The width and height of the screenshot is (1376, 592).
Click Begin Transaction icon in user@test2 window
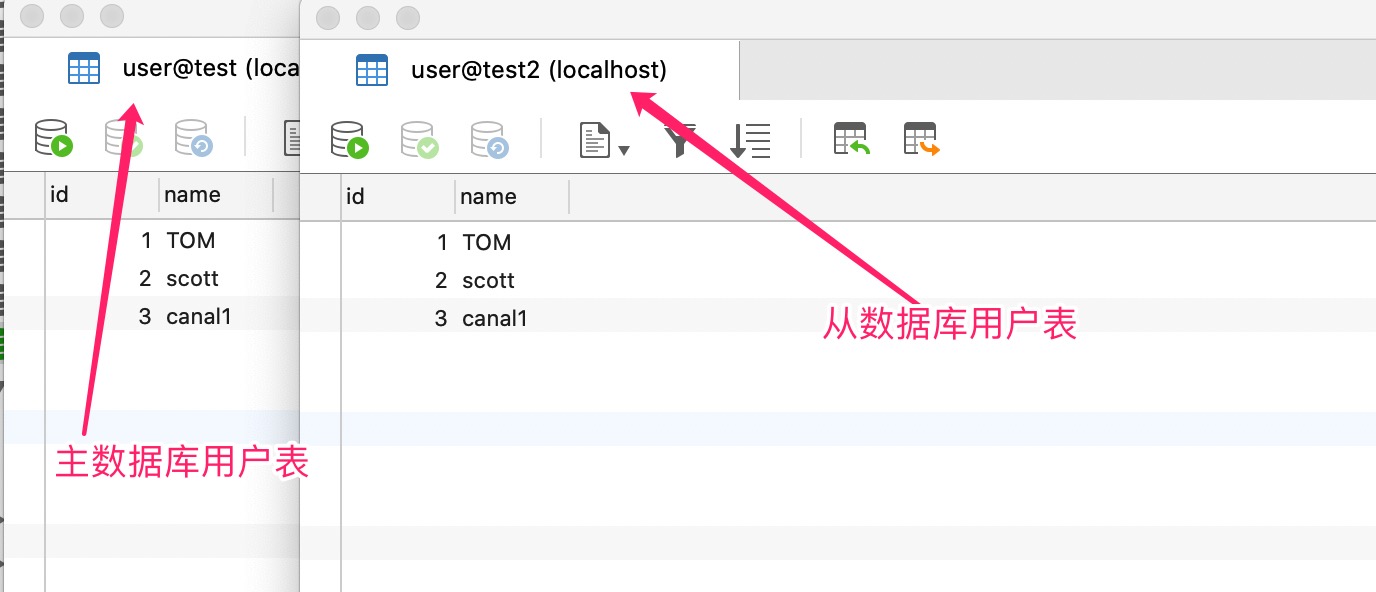(349, 139)
